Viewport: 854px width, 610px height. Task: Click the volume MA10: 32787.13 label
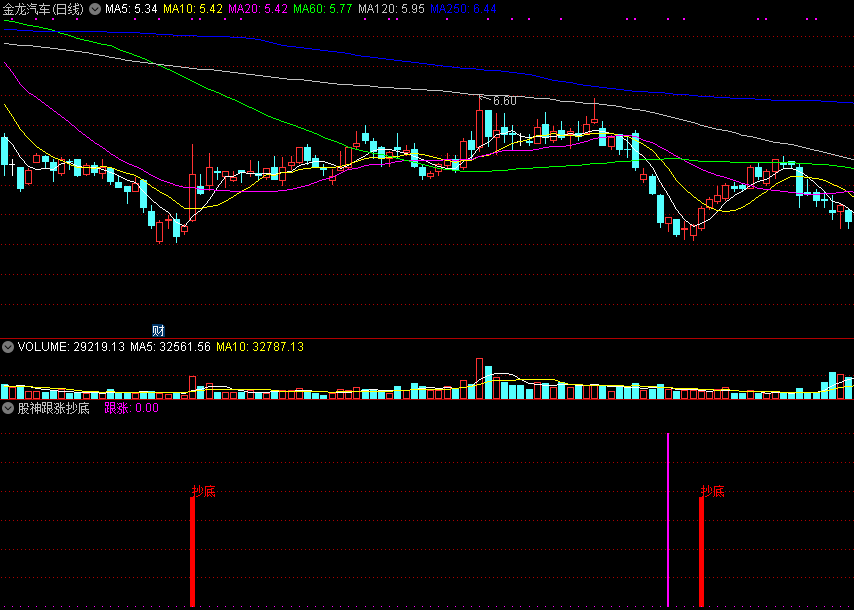click(260, 347)
